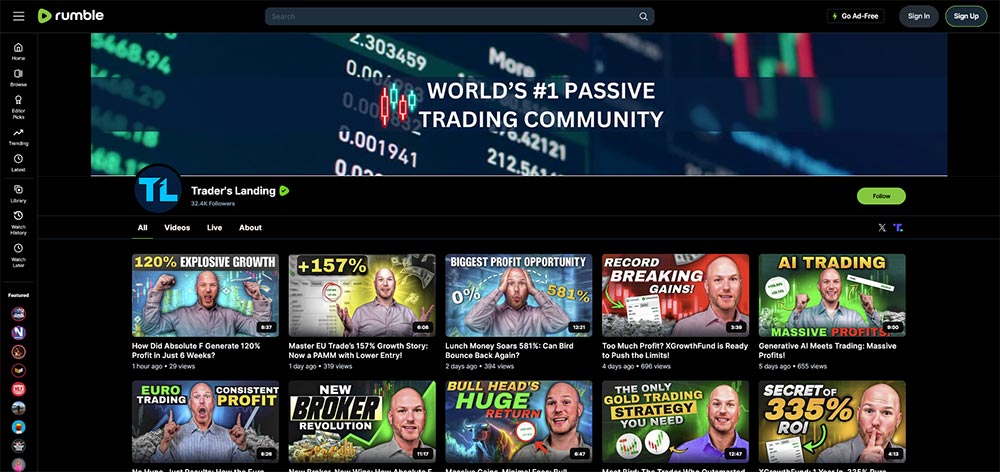
Task: Open the Only Gold Trading Strategy thumbnail
Action: click(675, 422)
